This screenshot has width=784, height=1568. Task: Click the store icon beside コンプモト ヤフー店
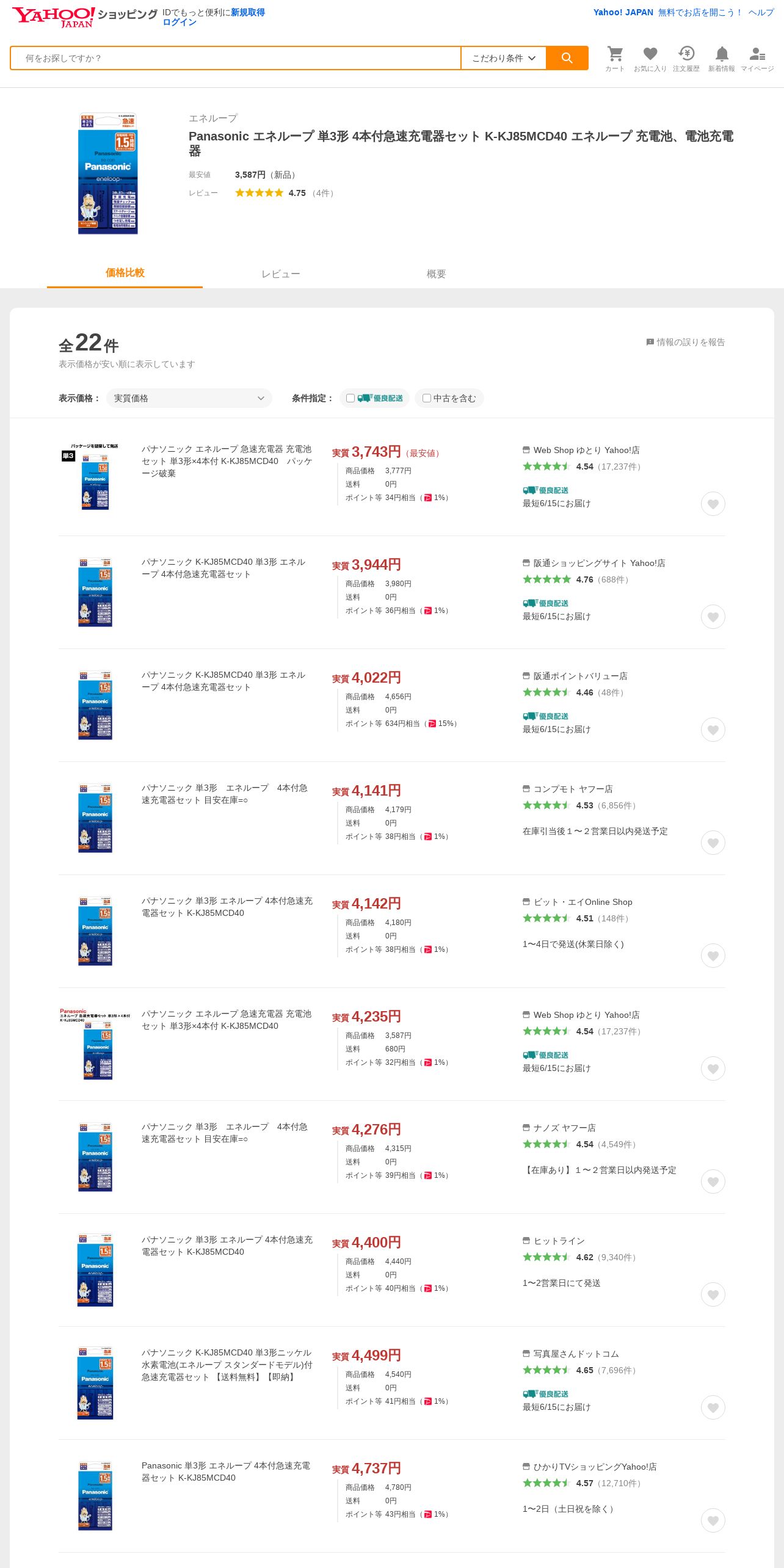[526, 789]
